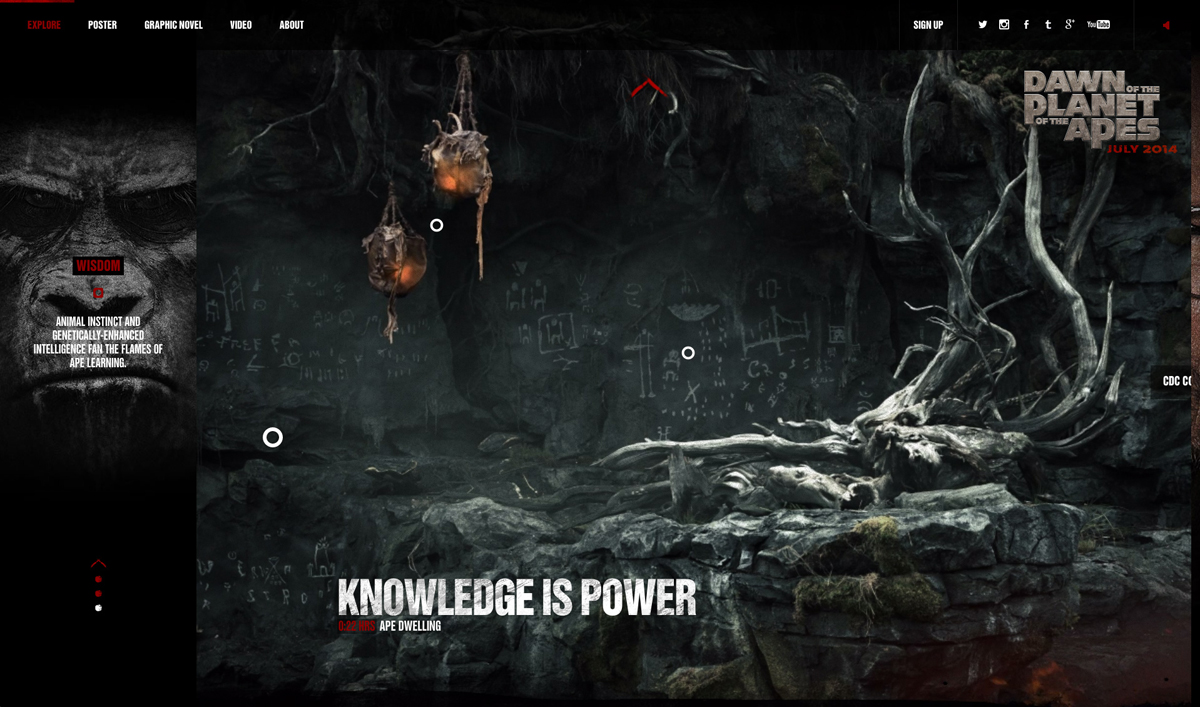Open the YouTube channel icon
Screen dimensions: 1200x707
click(x=1098, y=25)
